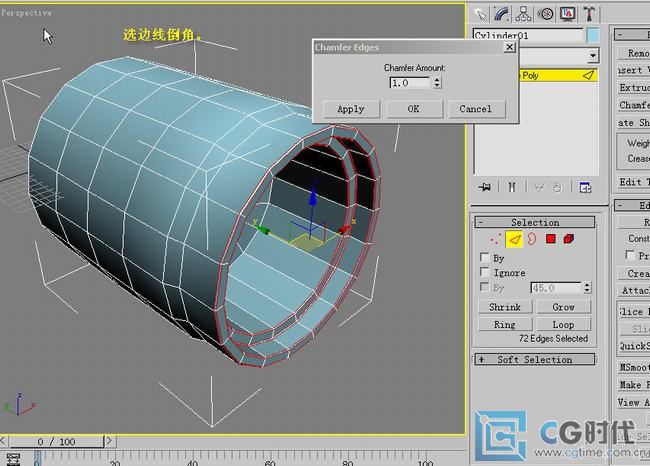Click the Perspective viewport label

point(27,13)
